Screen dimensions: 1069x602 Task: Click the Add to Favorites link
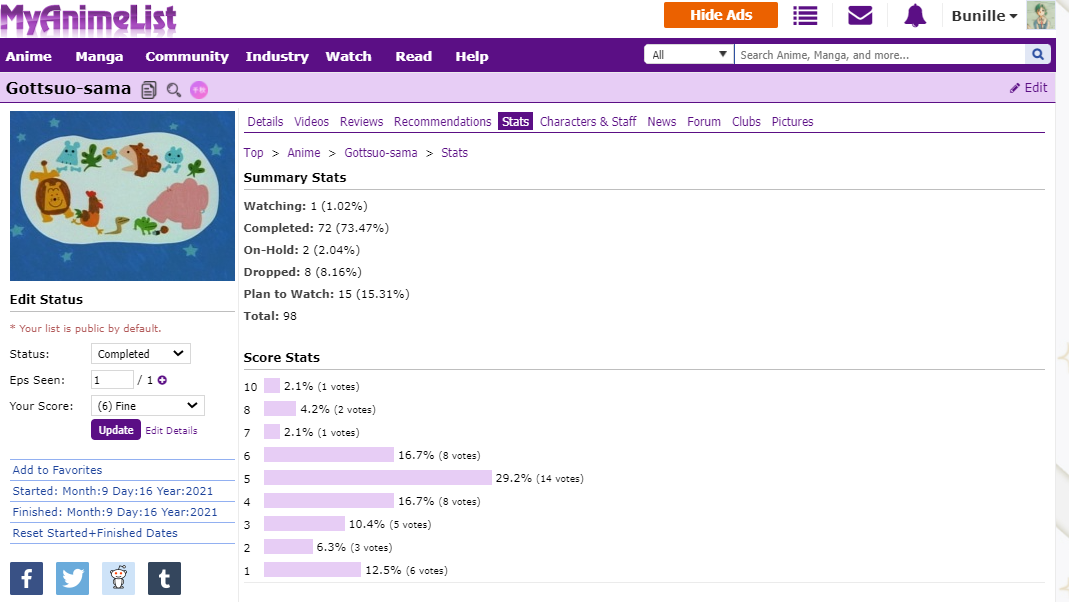pyautogui.click(x=57, y=470)
